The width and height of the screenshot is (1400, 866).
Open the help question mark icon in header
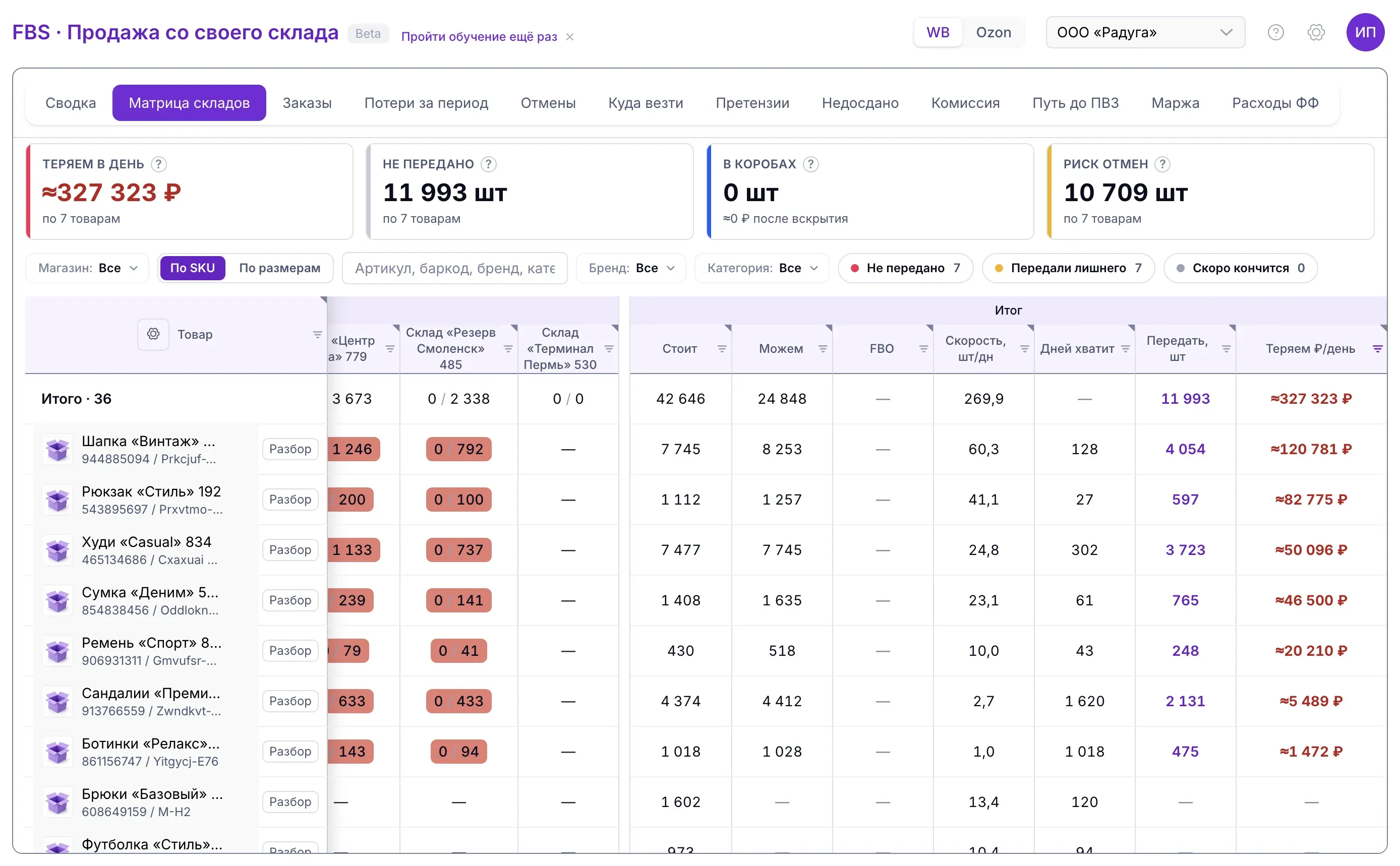pyautogui.click(x=1275, y=33)
